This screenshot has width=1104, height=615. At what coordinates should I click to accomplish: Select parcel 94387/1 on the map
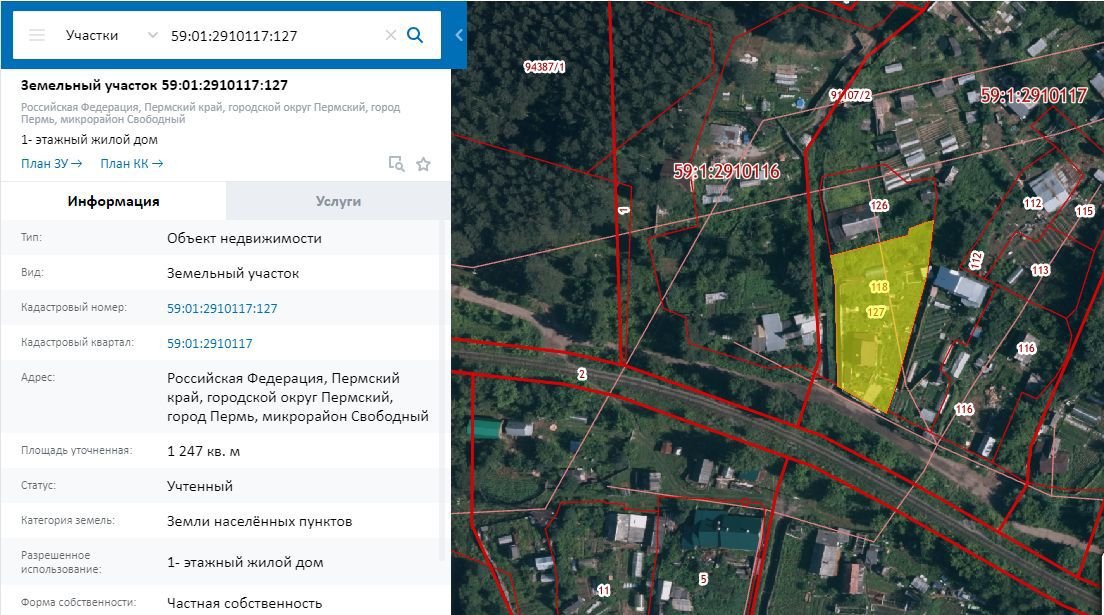[x=544, y=67]
